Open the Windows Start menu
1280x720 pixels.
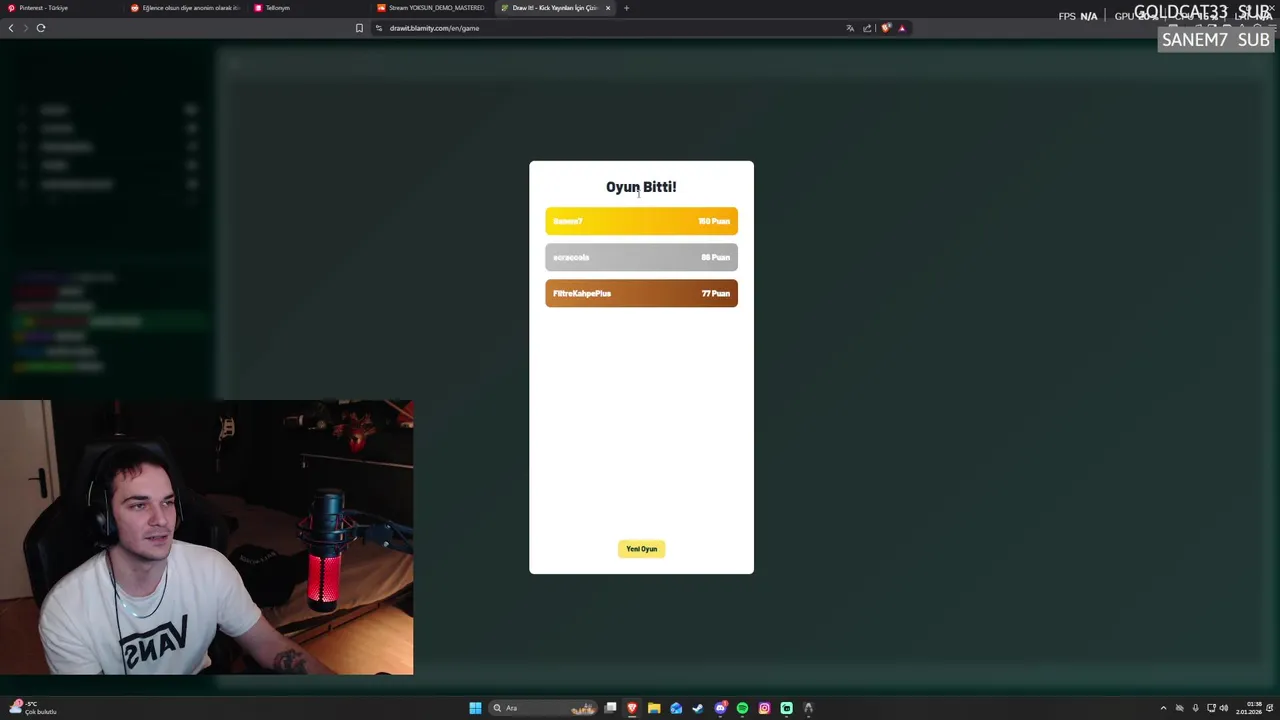pyautogui.click(x=475, y=708)
